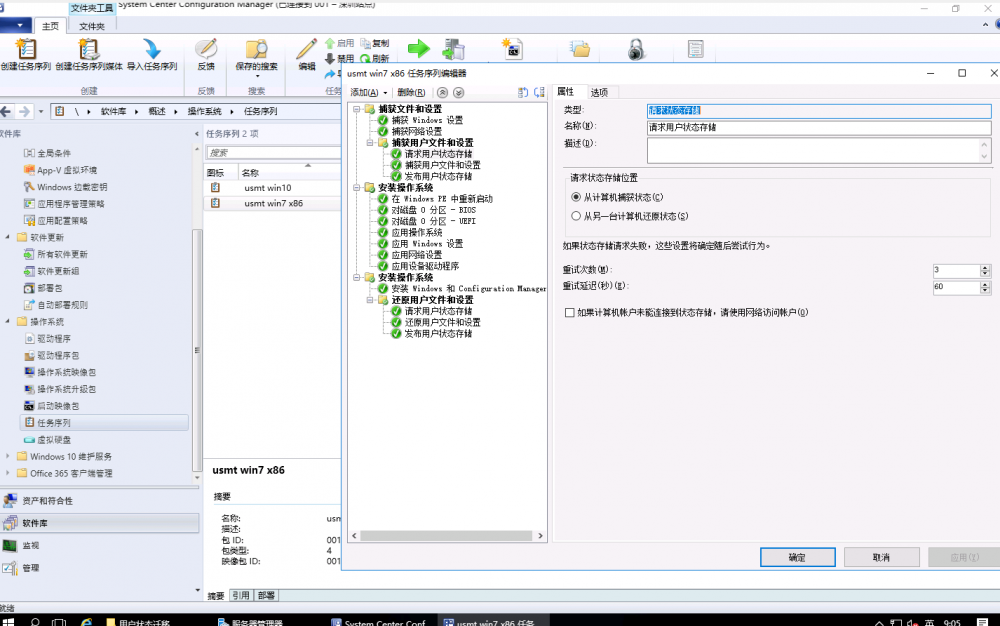Open Internet Explorer from the taskbar

[x=86, y=622]
